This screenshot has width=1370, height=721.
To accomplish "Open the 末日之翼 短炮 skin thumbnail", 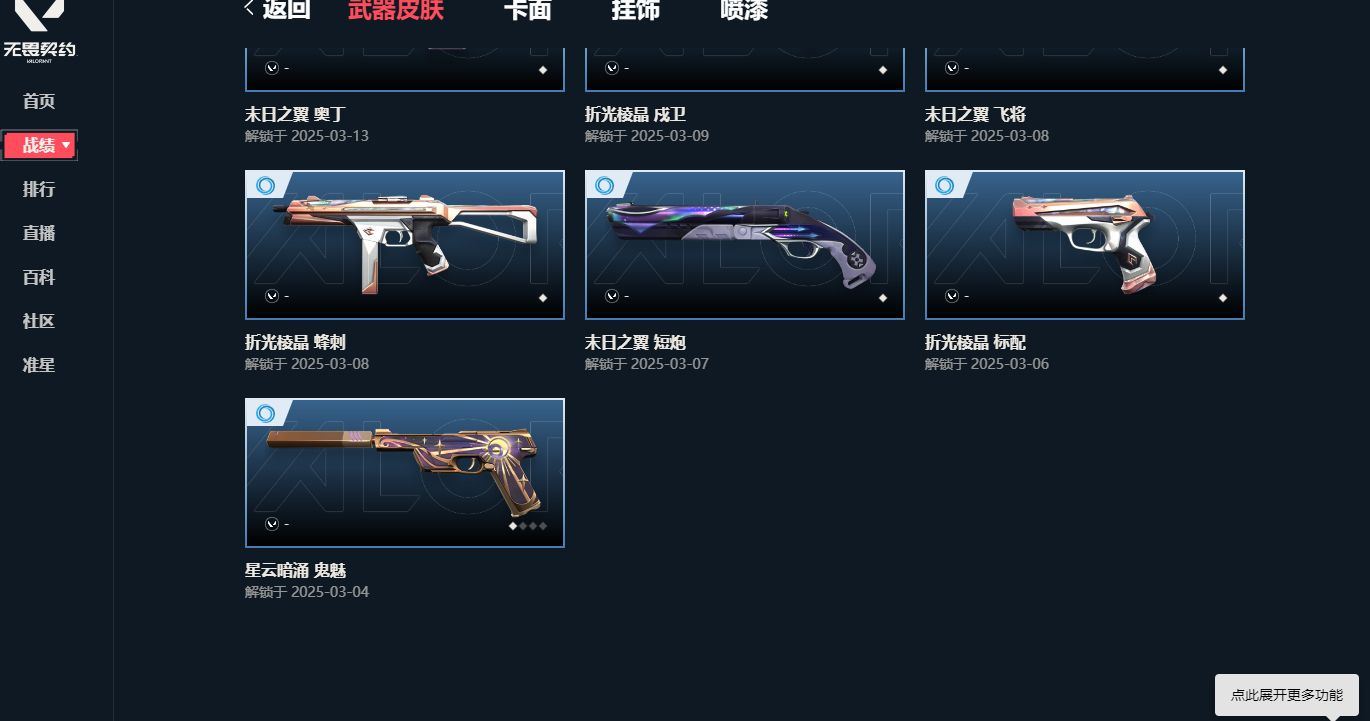I will click(x=745, y=245).
